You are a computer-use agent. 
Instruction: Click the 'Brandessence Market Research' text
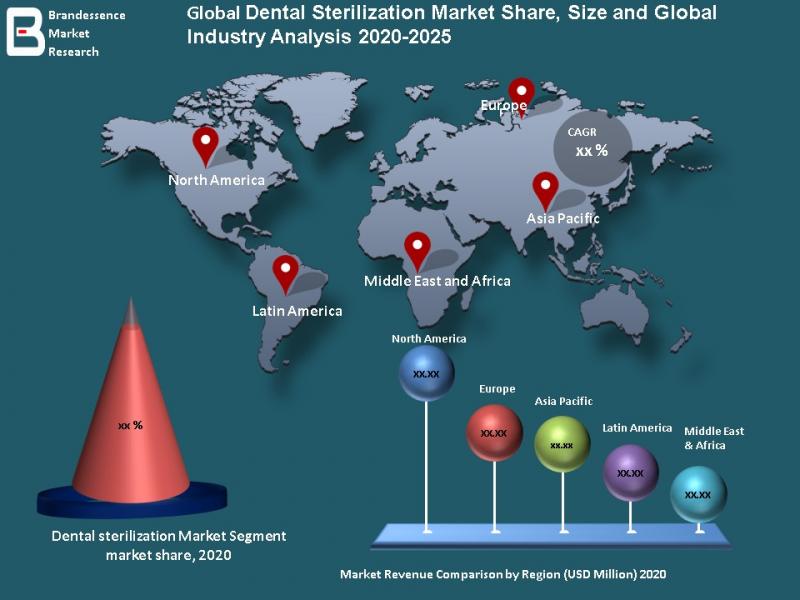86,34
